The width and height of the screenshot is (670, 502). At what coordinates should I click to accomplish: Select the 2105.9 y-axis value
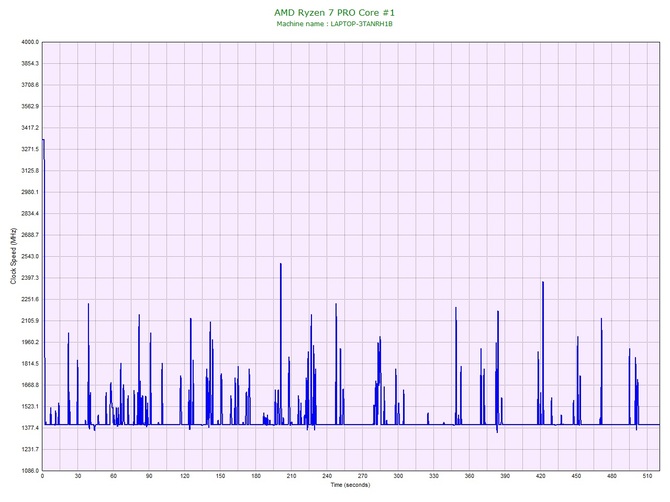pos(30,321)
